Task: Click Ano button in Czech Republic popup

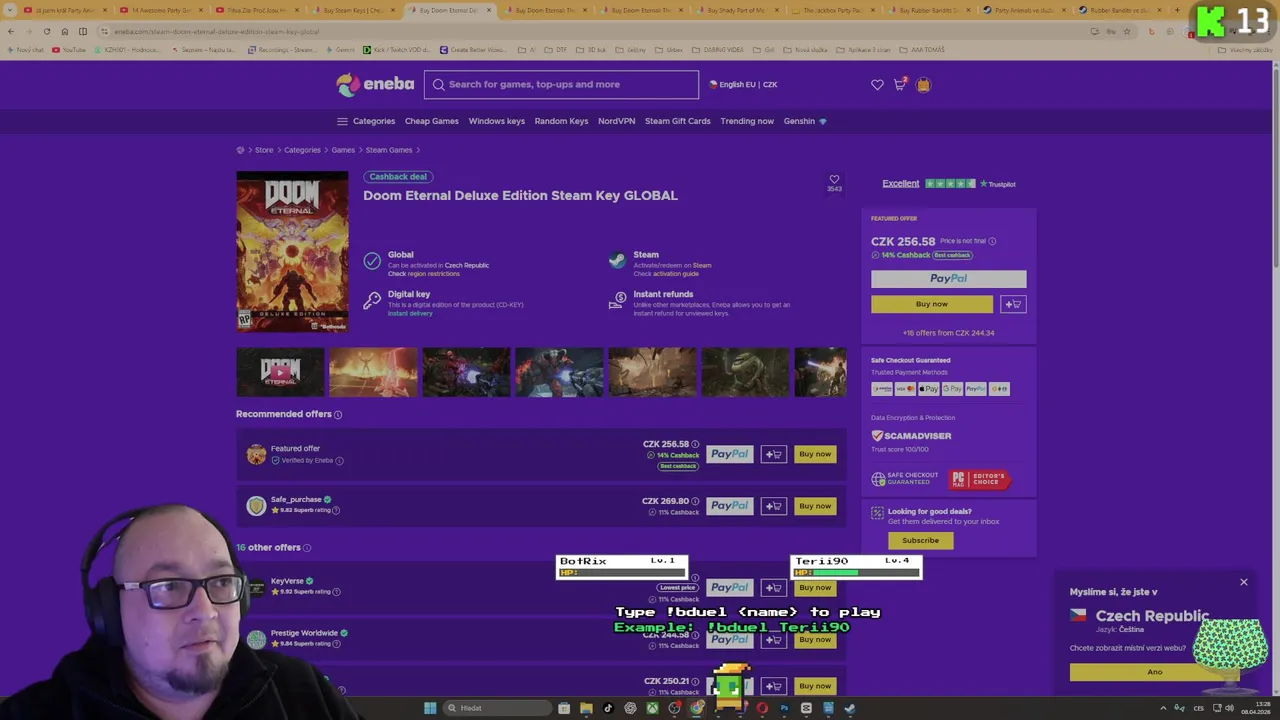Action: click(x=1155, y=672)
